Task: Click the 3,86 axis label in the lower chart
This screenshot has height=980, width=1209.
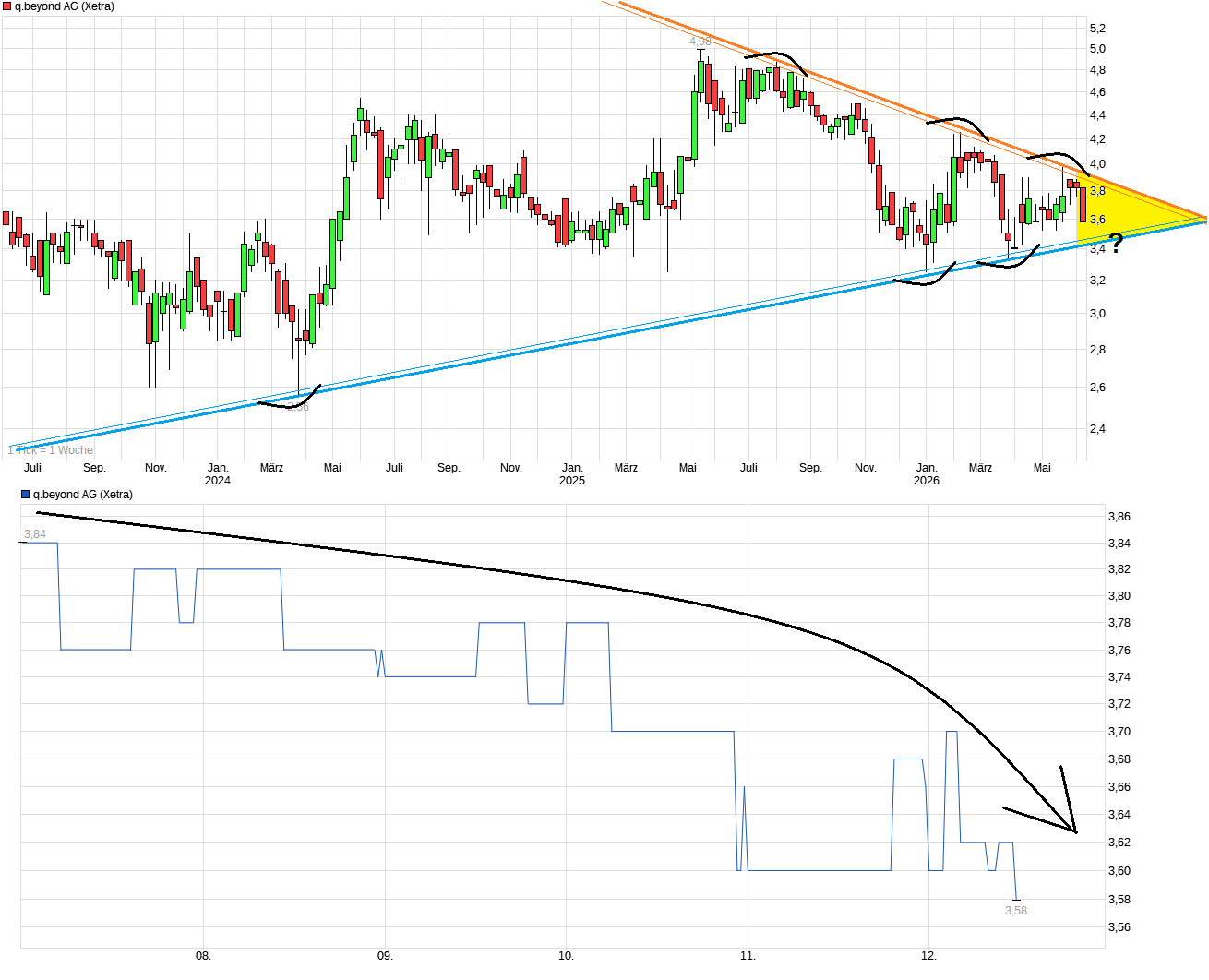Action: (x=1119, y=517)
